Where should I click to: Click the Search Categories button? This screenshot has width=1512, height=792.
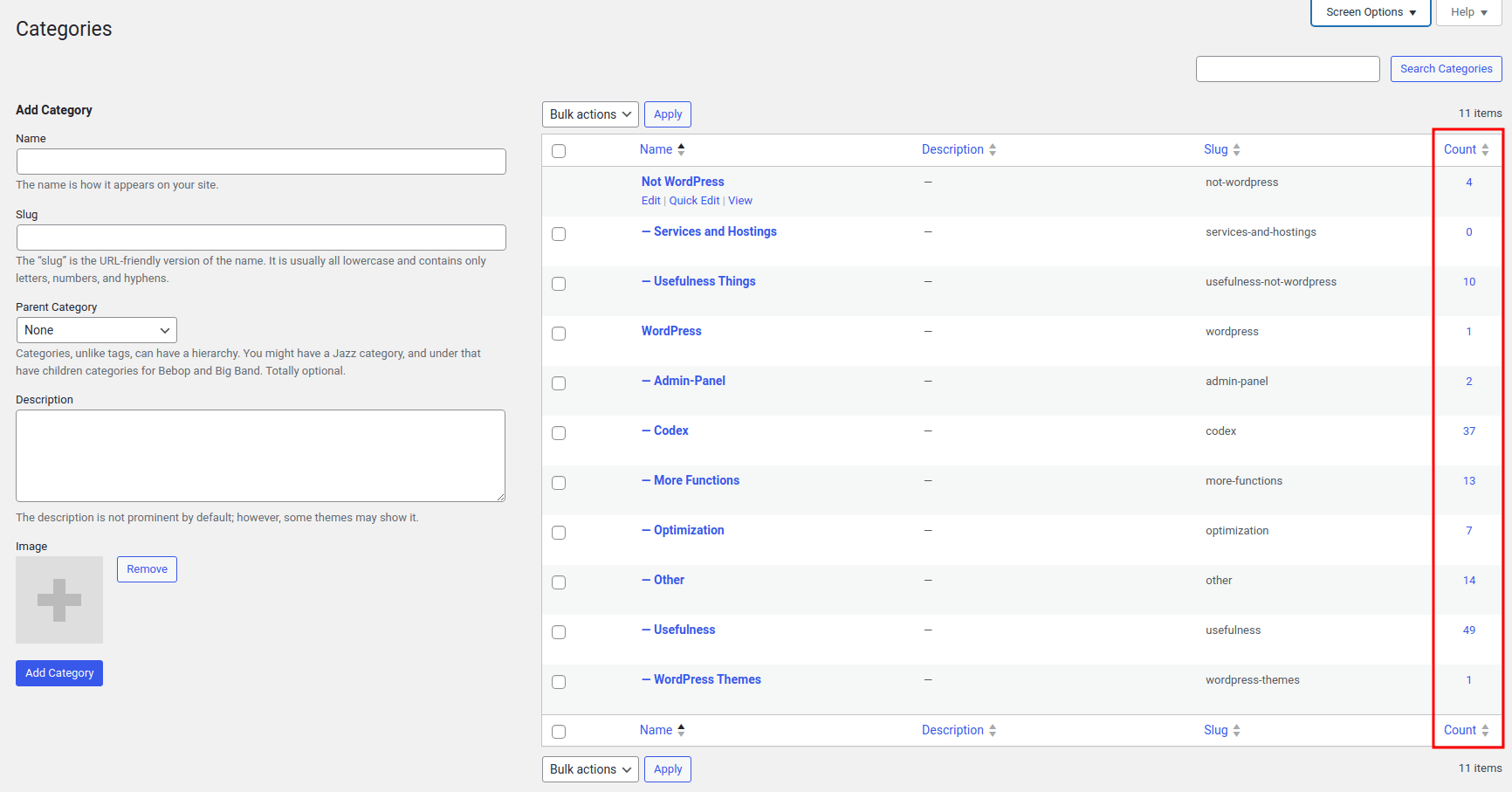coord(1447,69)
